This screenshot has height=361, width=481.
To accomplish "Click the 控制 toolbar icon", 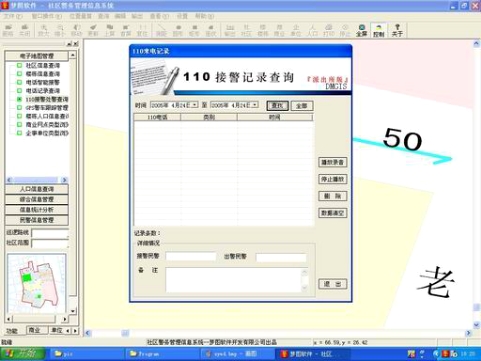I will click(379, 30).
